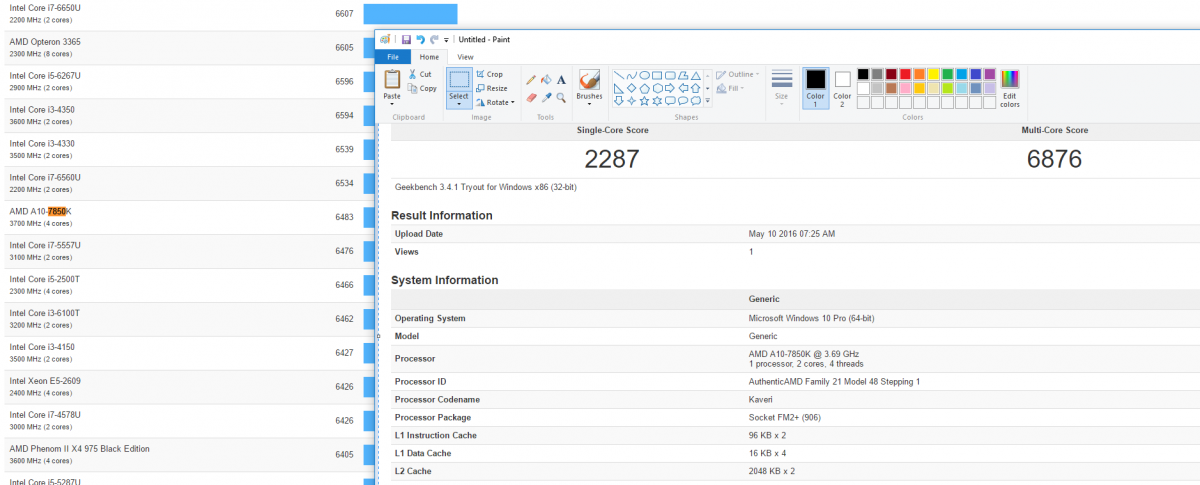Click AMD Phenom II X4 975 Black Edition entry

(x=80, y=449)
